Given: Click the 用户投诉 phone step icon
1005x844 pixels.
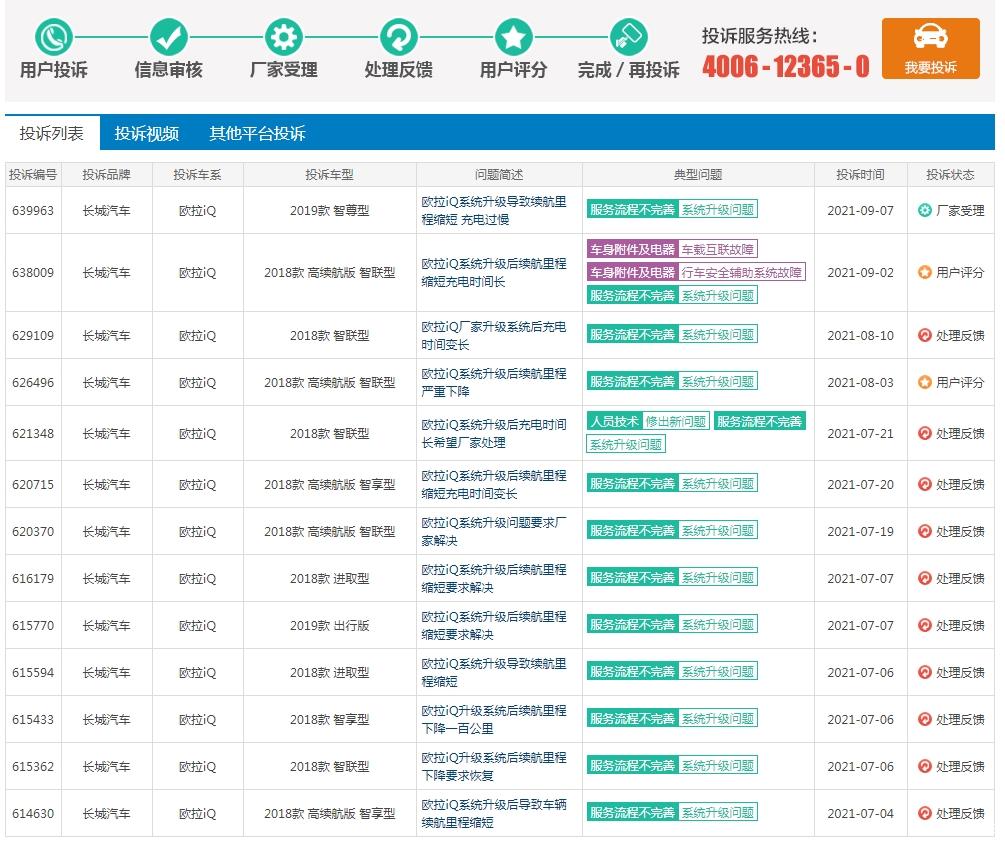Looking at the screenshot, I should pyautogui.click(x=54, y=37).
